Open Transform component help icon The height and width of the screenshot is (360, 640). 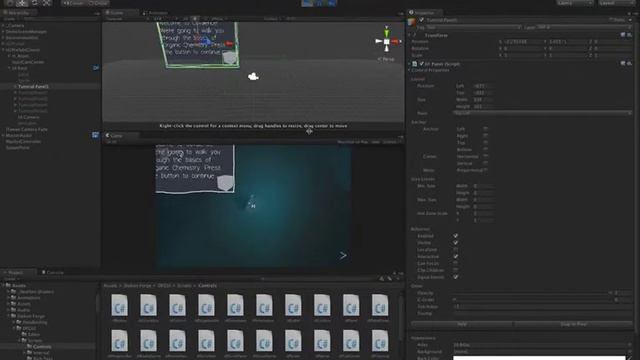click(623, 35)
